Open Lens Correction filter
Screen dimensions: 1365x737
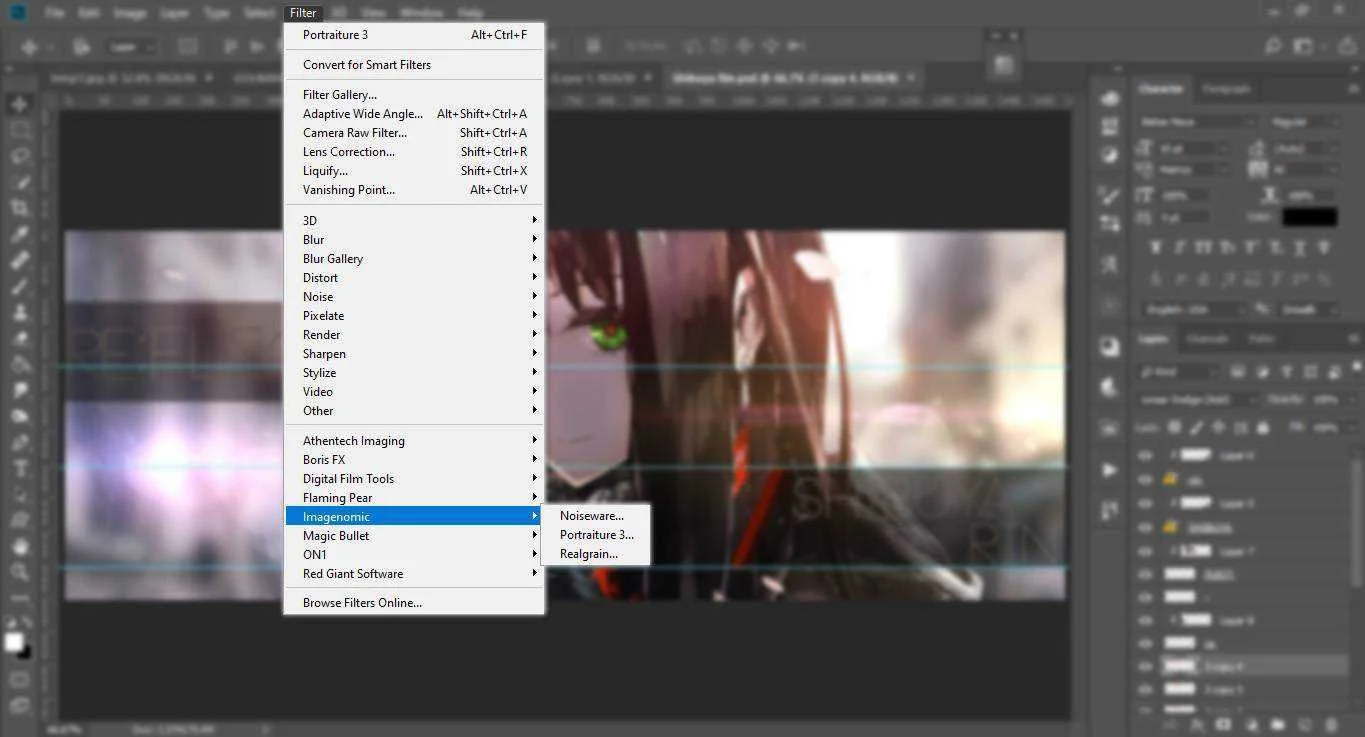pyautogui.click(x=414, y=152)
